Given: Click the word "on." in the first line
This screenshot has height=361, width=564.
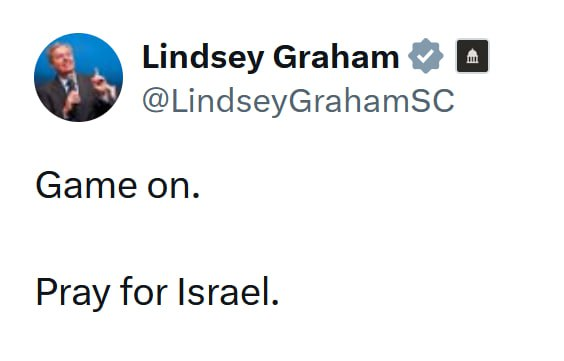Looking at the screenshot, I should pyautogui.click(x=173, y=187).
